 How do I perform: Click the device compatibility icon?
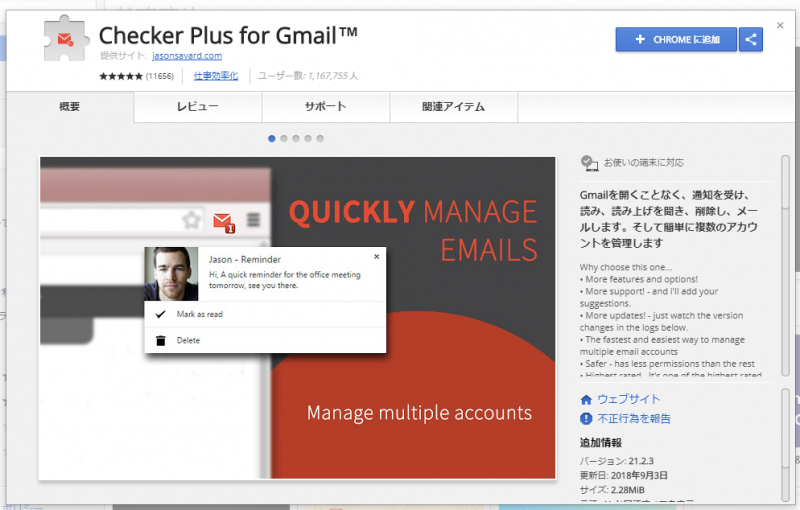click(589, 163)
